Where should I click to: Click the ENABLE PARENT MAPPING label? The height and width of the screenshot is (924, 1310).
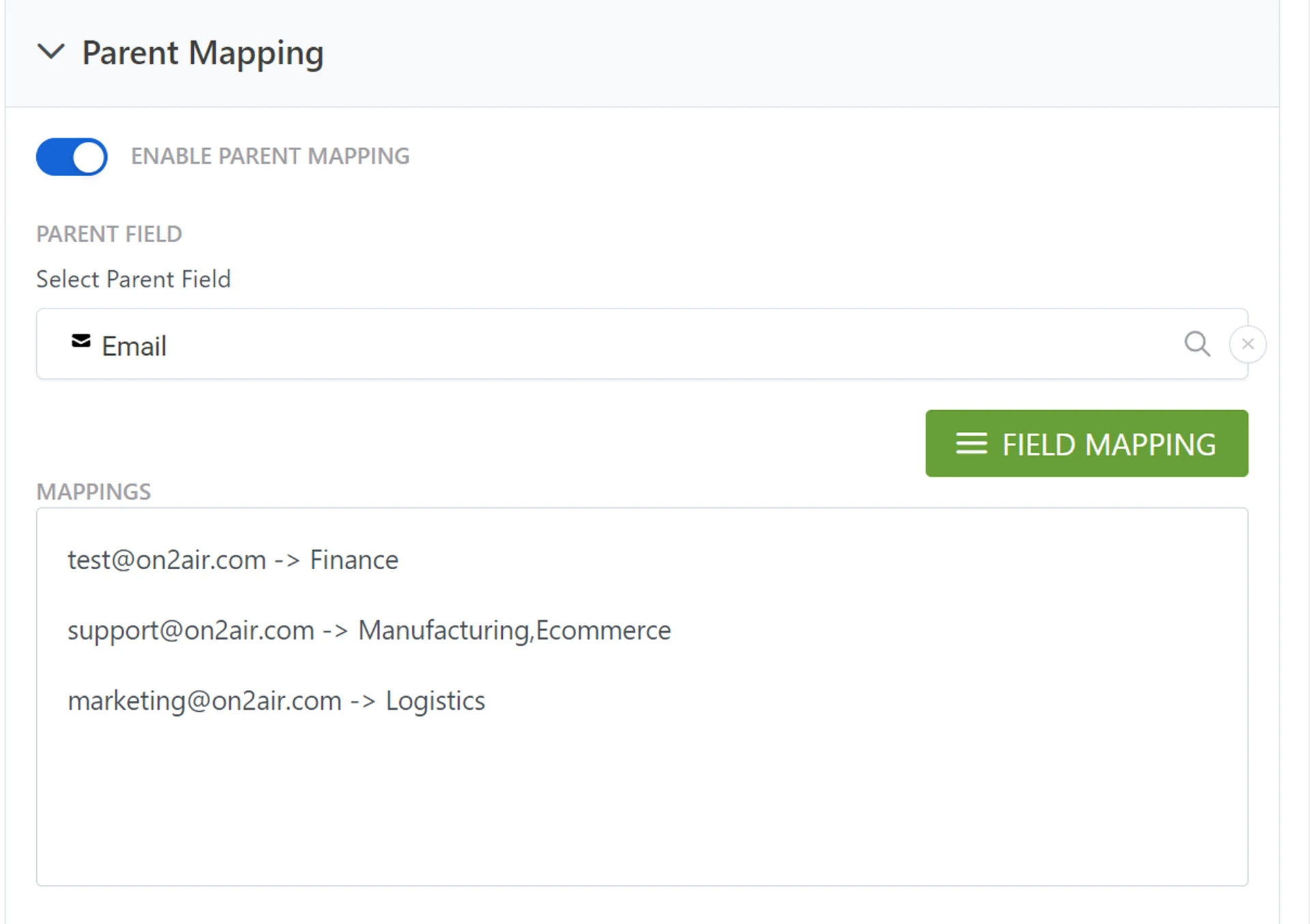point(270,156)
